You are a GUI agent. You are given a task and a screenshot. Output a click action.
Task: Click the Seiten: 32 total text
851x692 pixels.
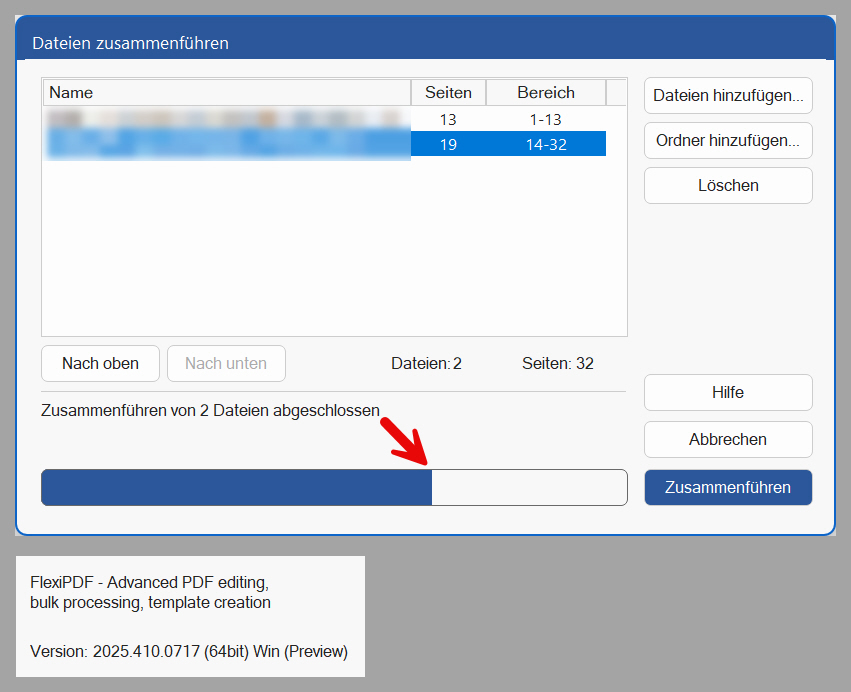(558, 363)
